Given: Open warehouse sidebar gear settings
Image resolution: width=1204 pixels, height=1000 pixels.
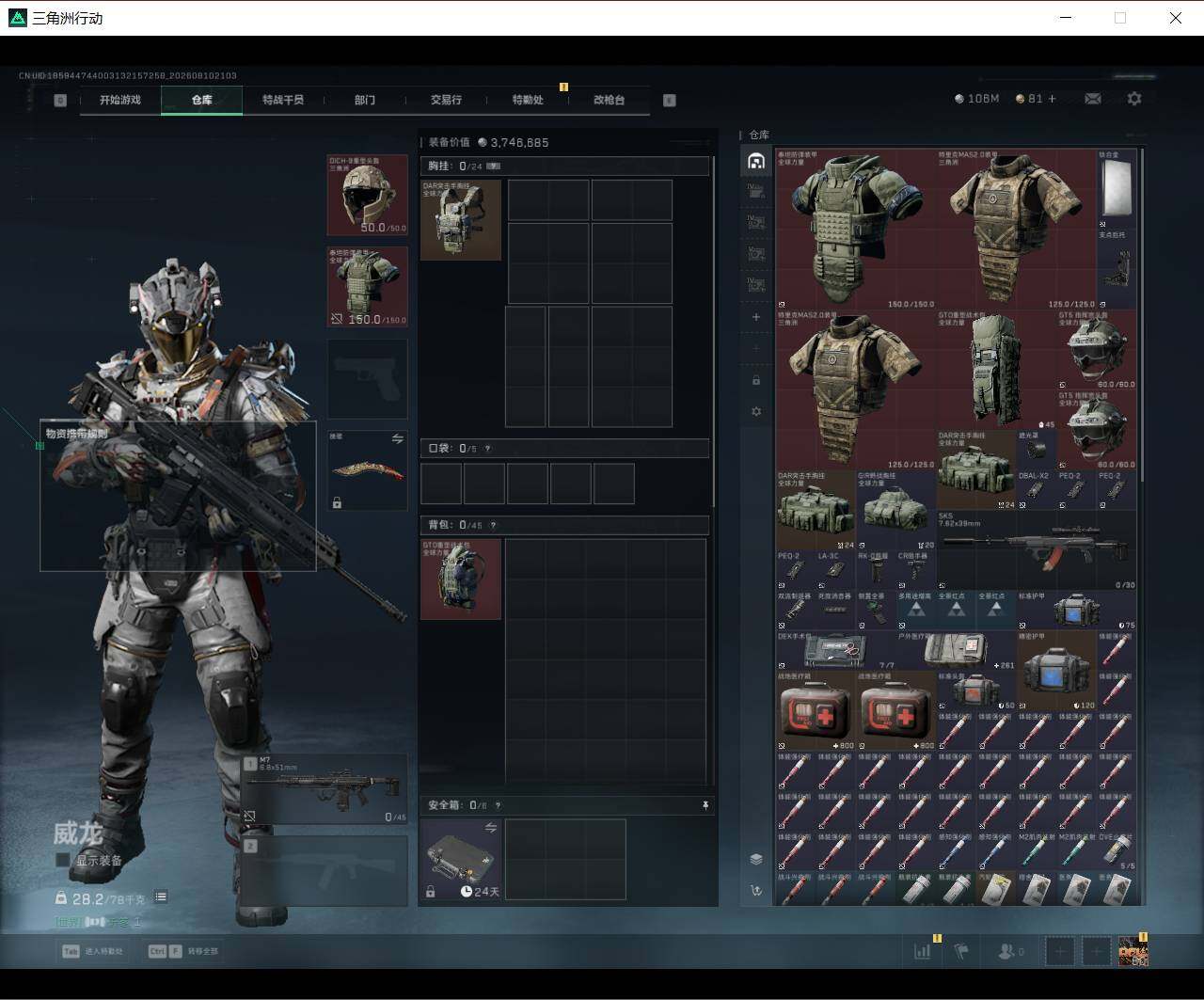Looking at the screenshot, I should coord(756,411).
